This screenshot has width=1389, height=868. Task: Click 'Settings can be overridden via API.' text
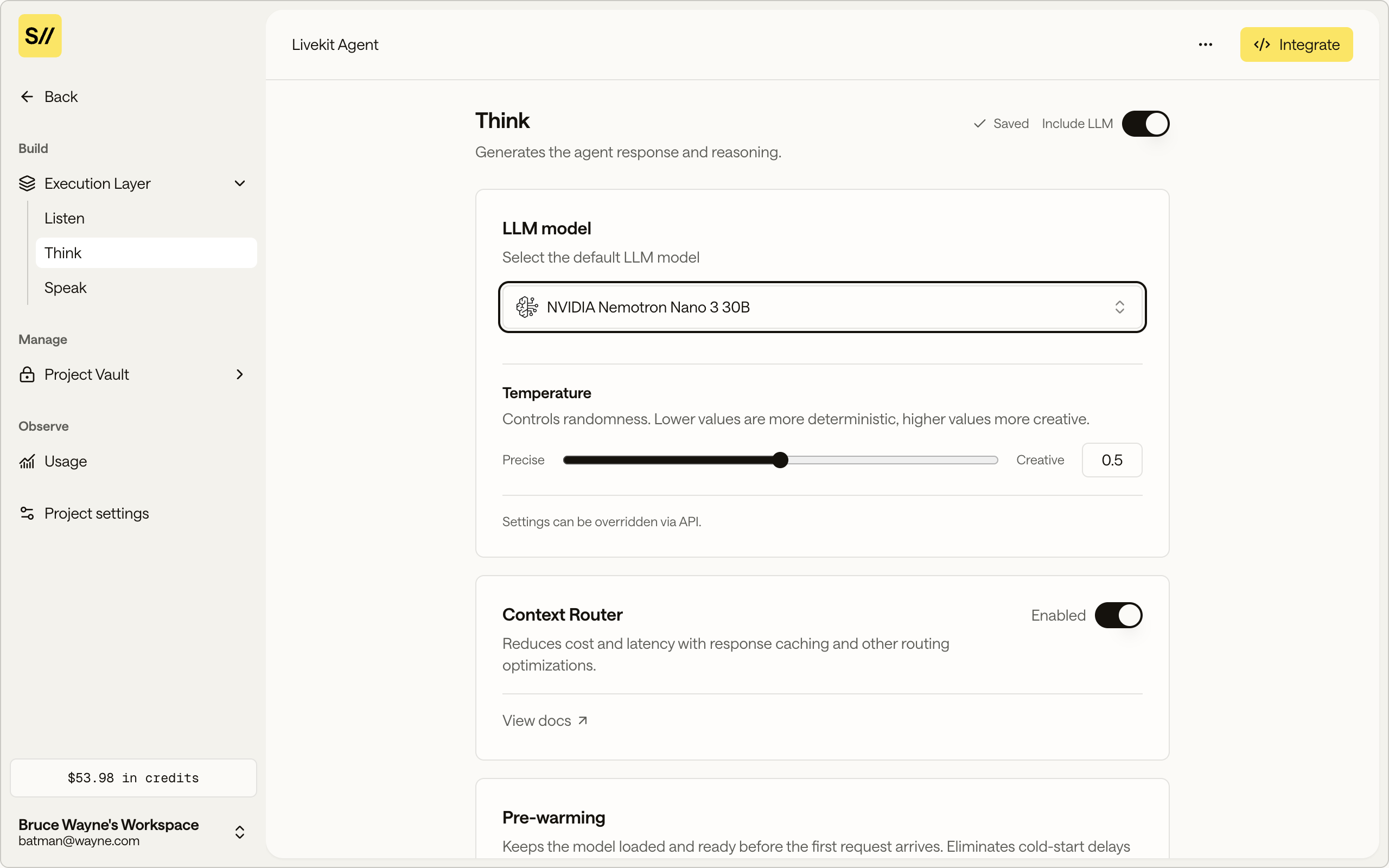[x=602, y=522]
